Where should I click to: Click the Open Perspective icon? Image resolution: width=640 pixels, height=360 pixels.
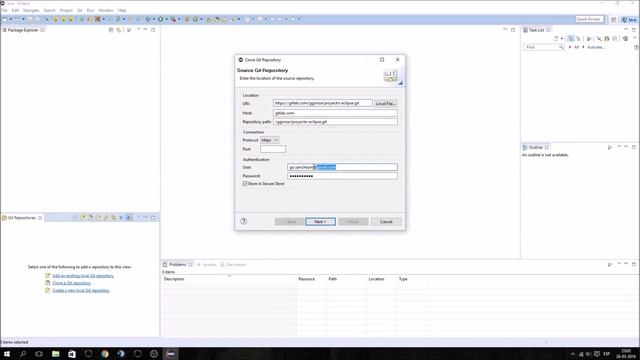613,19
